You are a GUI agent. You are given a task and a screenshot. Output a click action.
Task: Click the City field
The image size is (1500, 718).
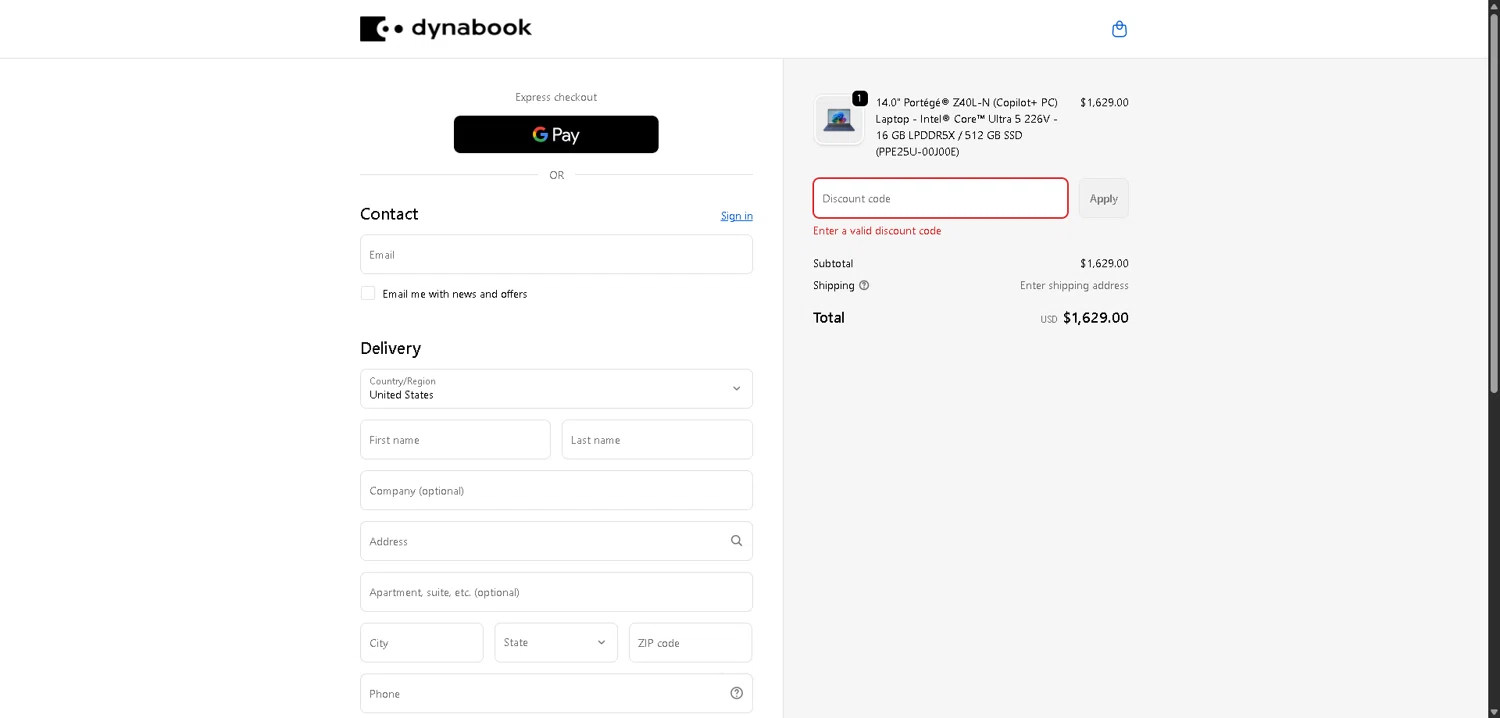coord(422,643)
